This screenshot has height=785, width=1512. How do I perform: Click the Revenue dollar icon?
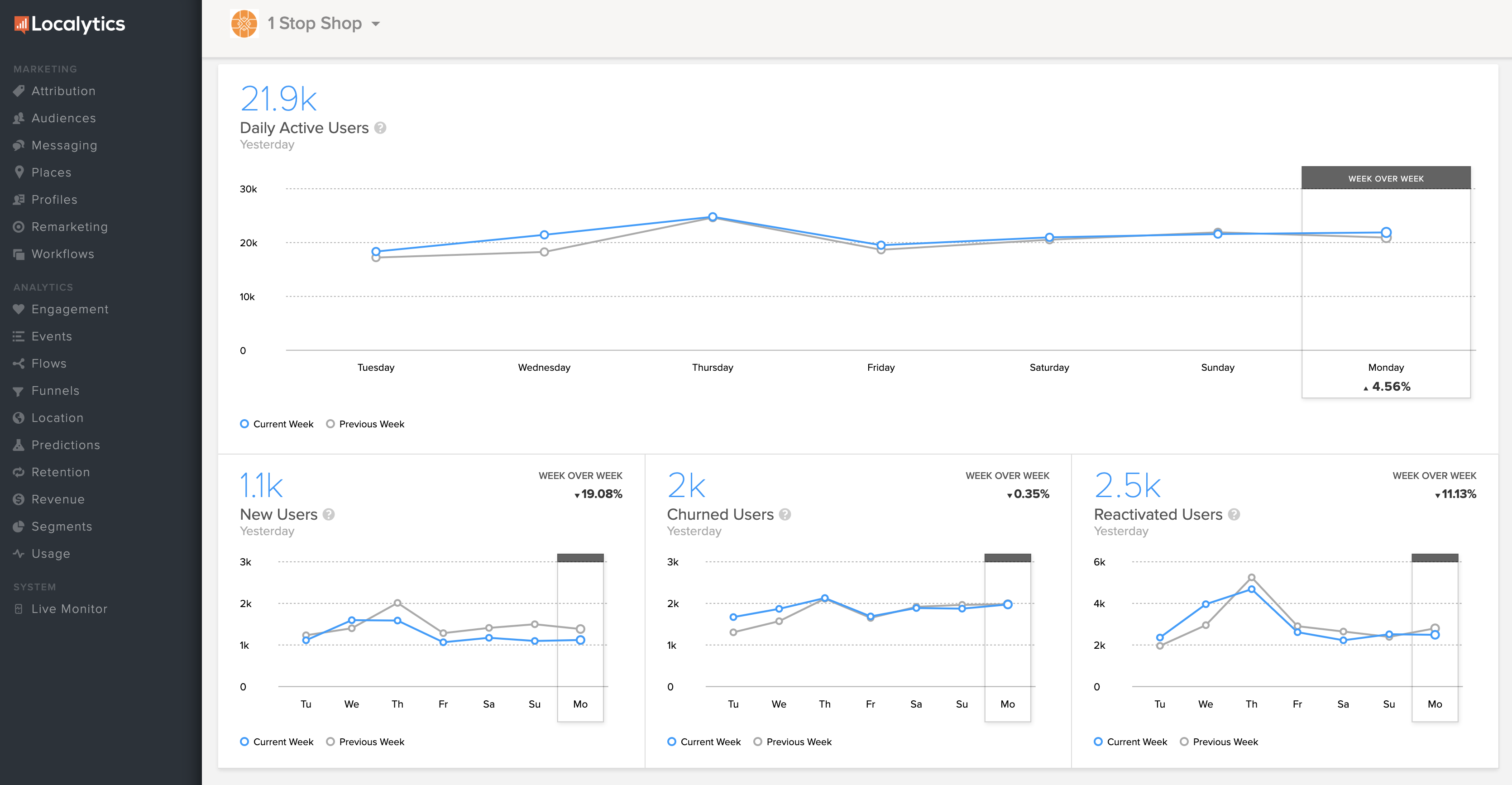pyautogui.click(x=19, y=500)
